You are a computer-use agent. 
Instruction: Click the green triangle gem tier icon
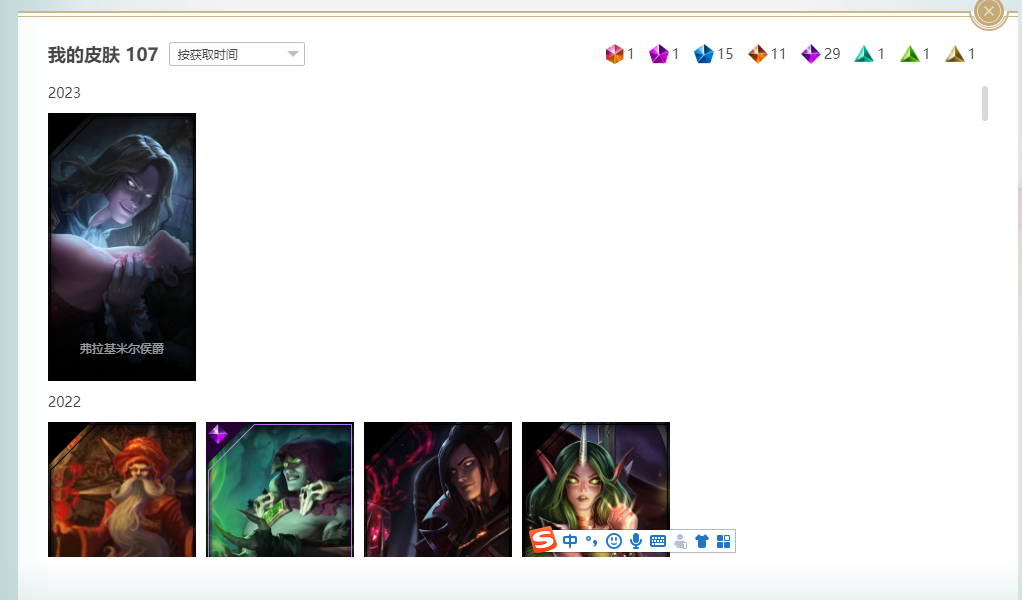coord(909,54)
